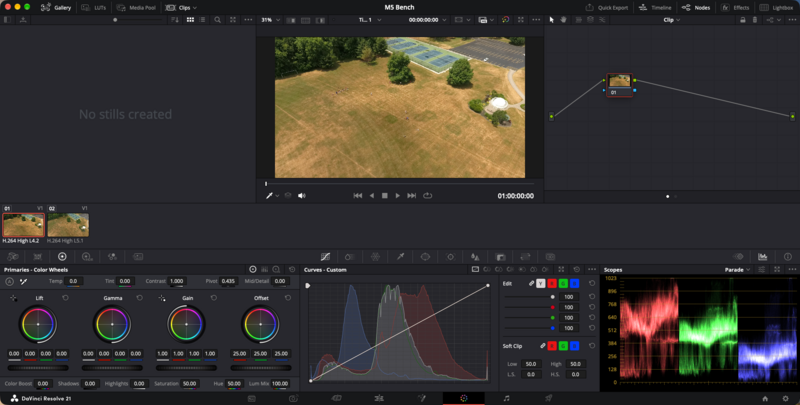The image size is (800, 405).
Task: Open the scopes settings sliders icon
Action: point(762,269)
